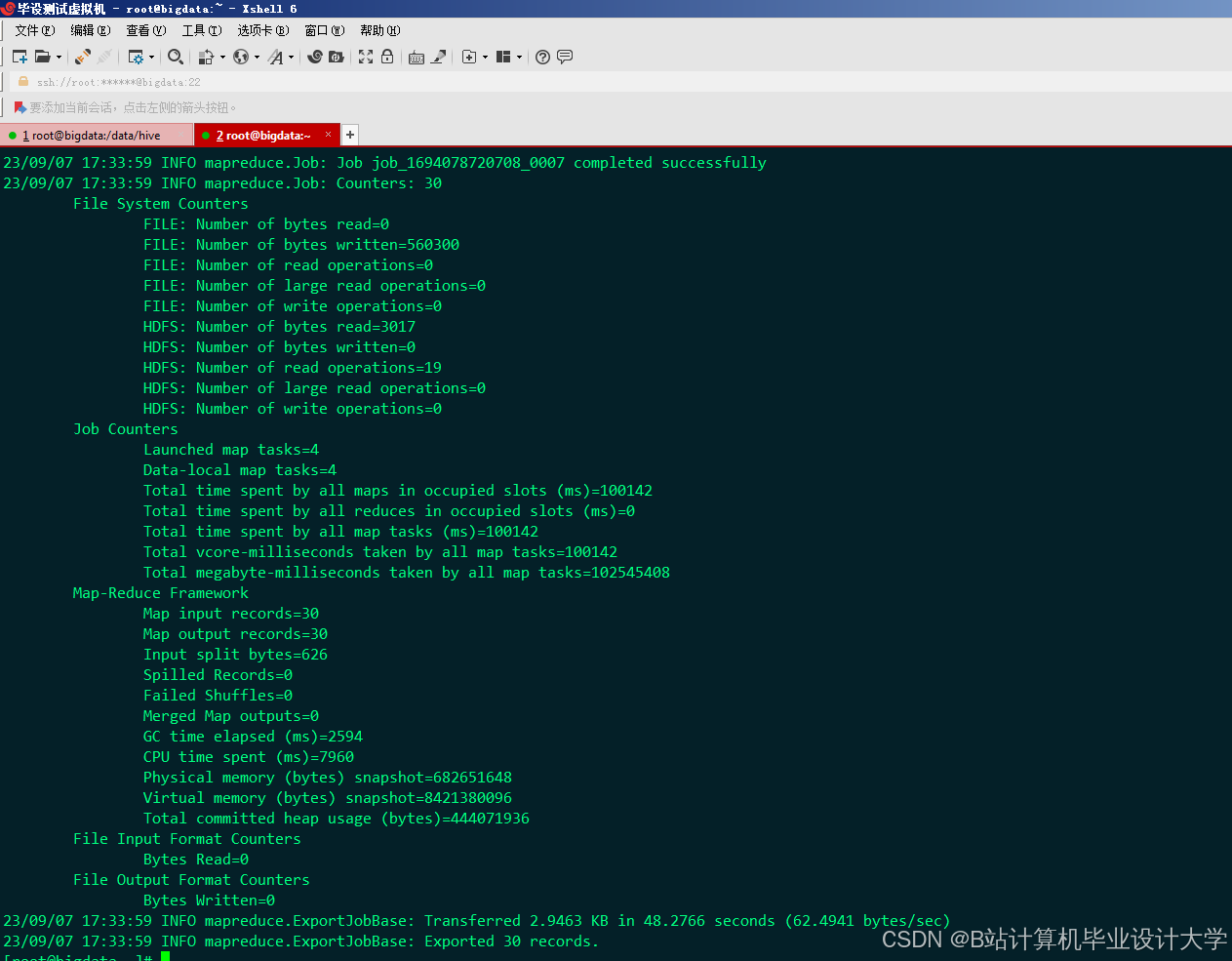Click the keyboard mapping icon

(x=417, y=57)
